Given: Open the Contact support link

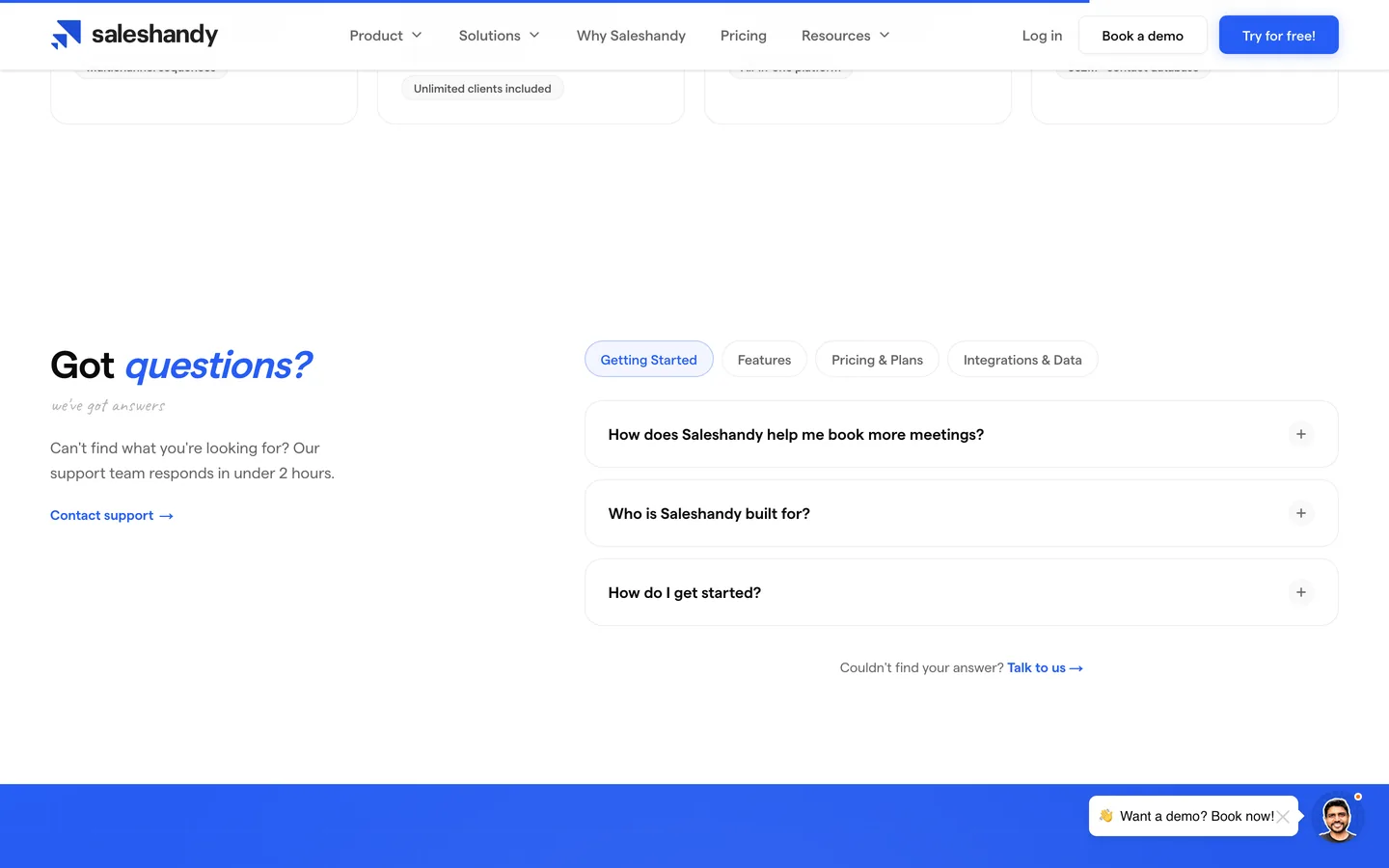Looking at the screenshot, I should click(x=112, y=516).
